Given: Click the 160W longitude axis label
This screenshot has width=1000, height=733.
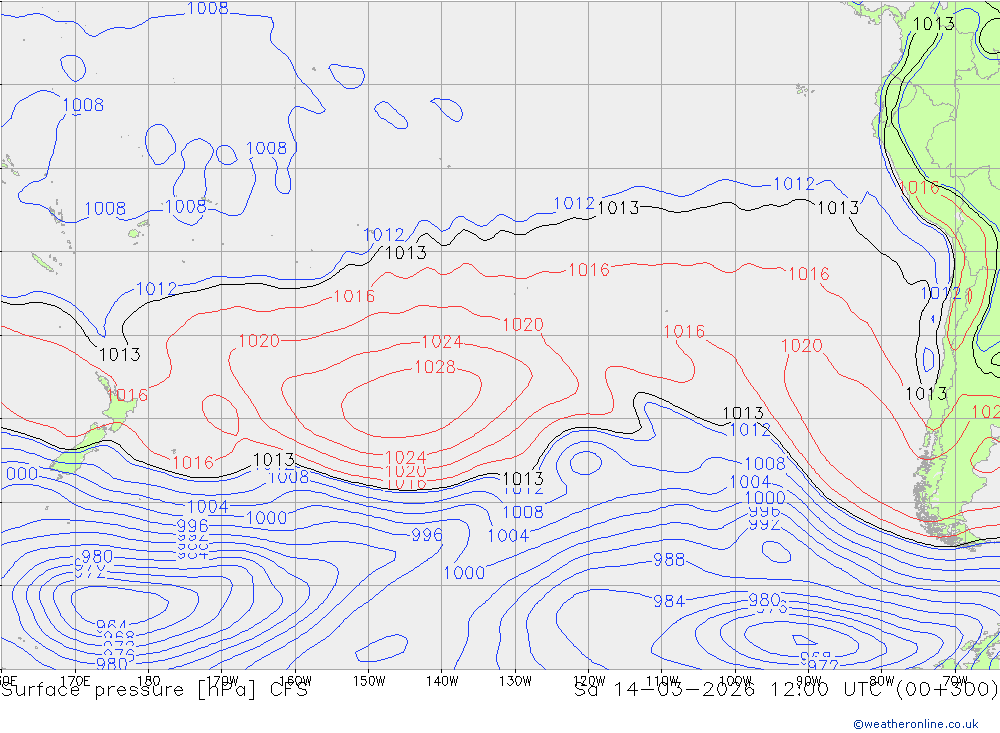Looking at the screenshot, I should pyautogui.click(x=295, y=681).
